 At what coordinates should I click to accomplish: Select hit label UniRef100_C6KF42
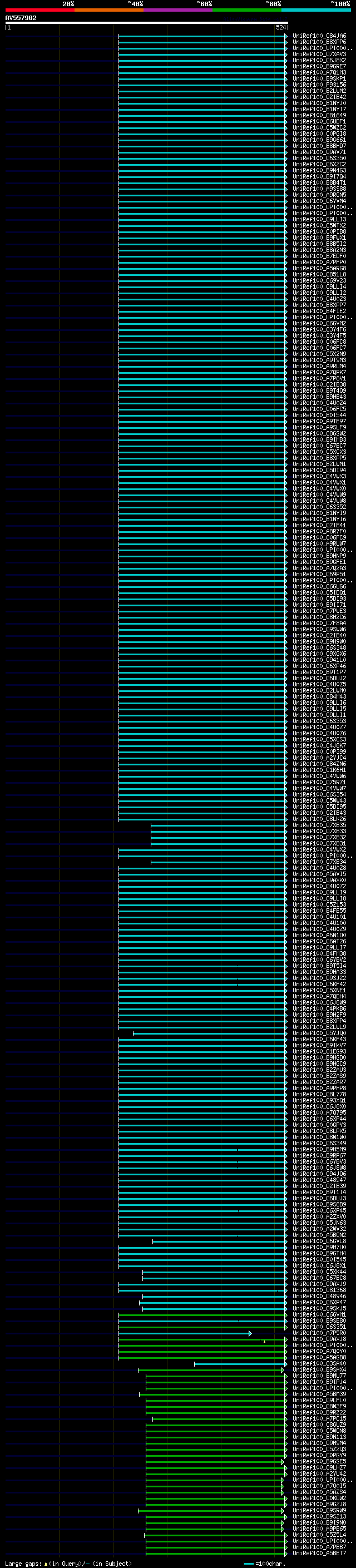[x=319, y=983]
